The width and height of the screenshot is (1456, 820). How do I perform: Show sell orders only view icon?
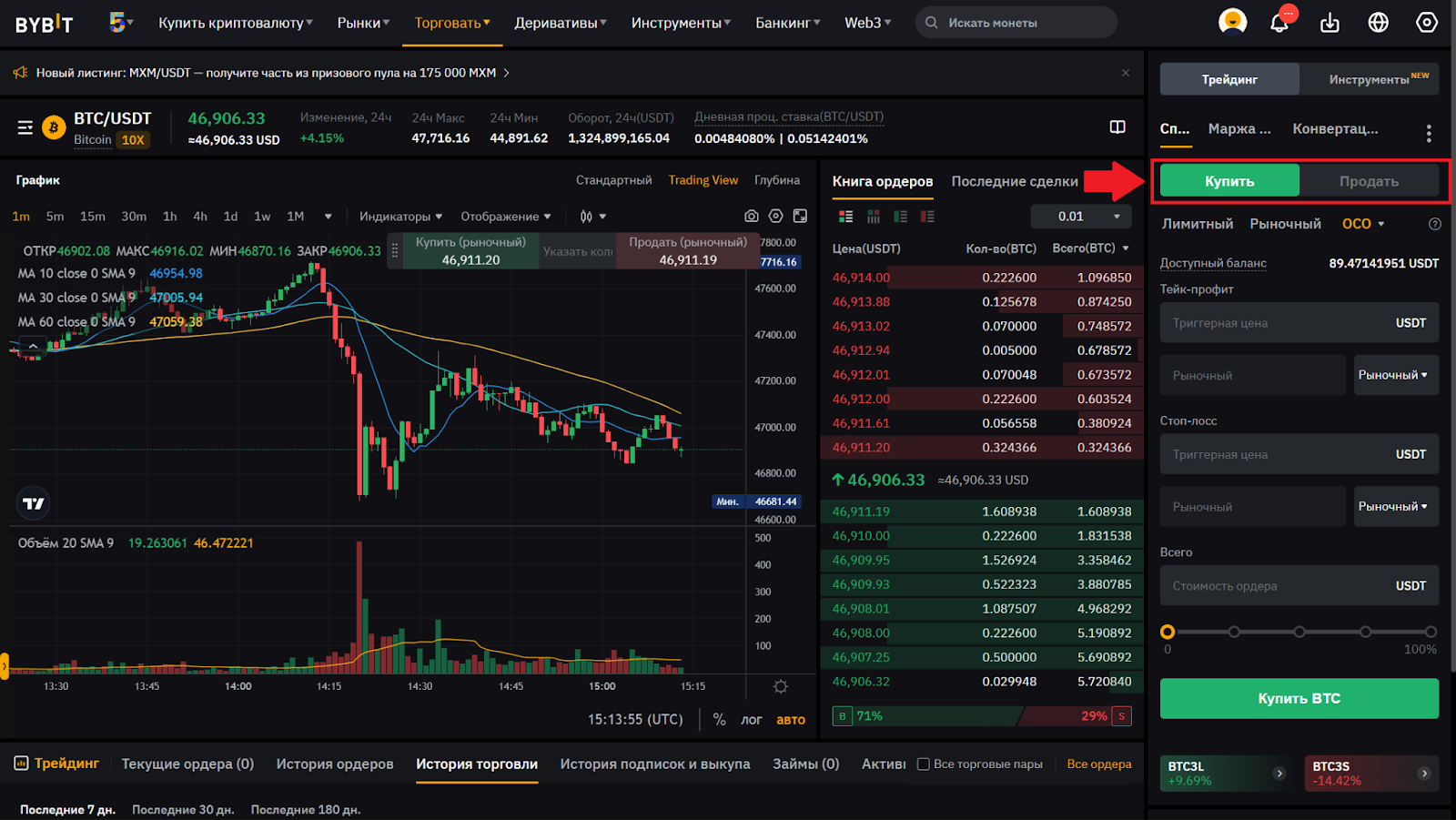[x=927, y=217]
